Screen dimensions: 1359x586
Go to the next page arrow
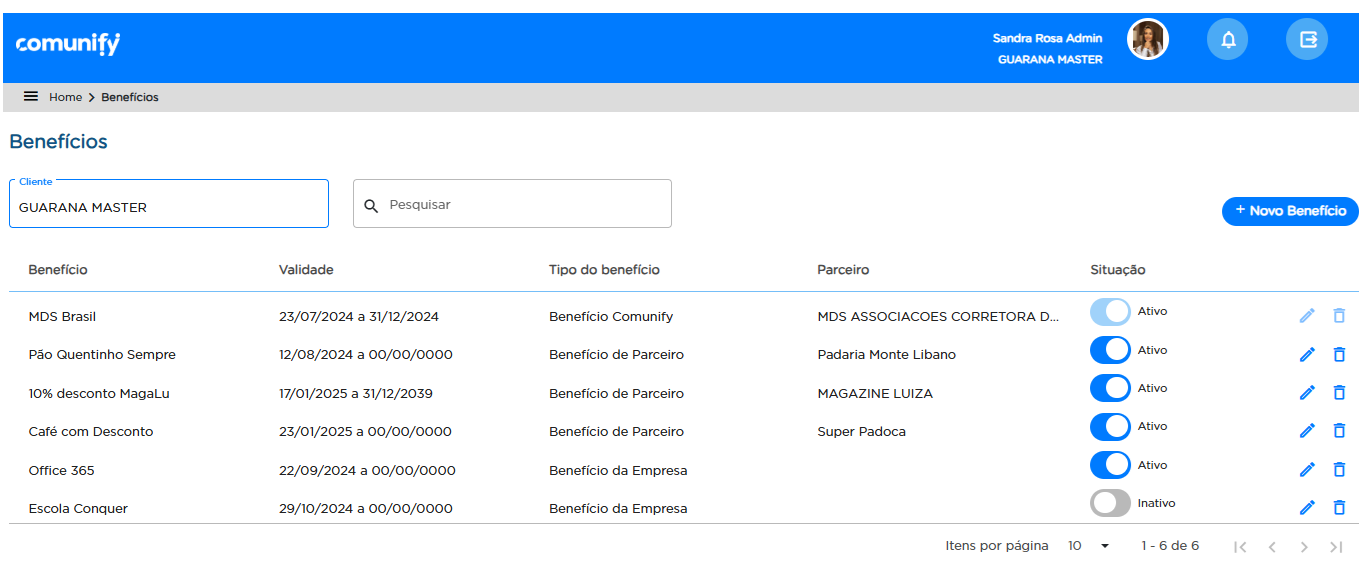pos(1303,547)
